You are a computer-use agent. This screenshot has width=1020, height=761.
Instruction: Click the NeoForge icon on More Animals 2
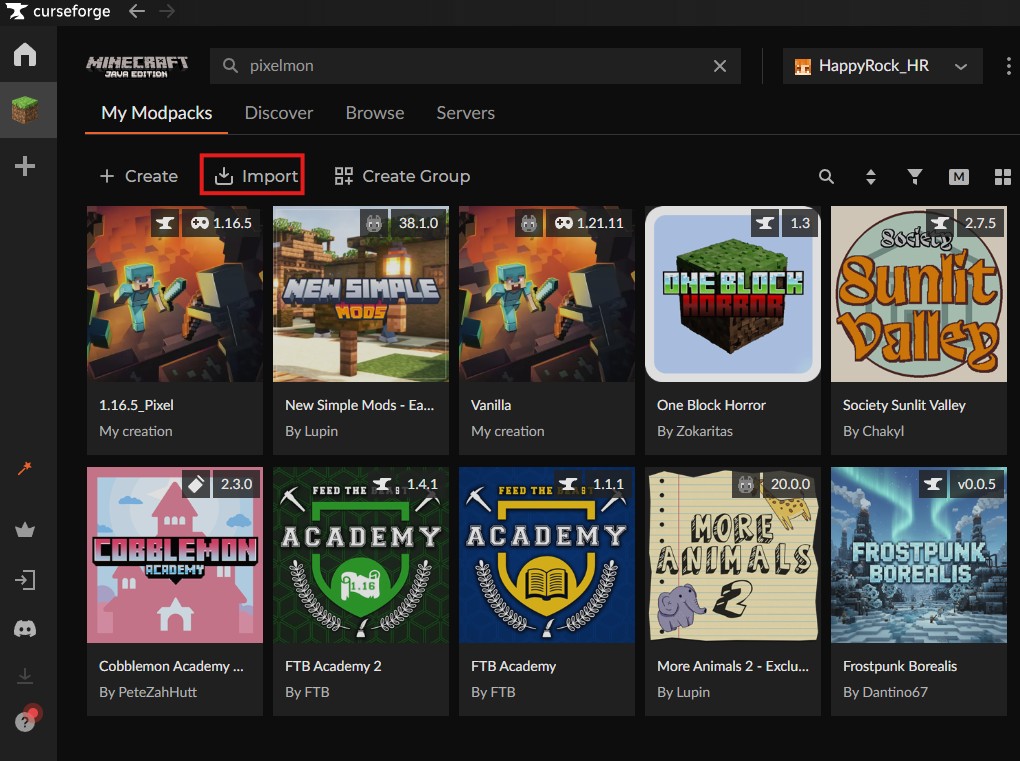coord(746,484)
